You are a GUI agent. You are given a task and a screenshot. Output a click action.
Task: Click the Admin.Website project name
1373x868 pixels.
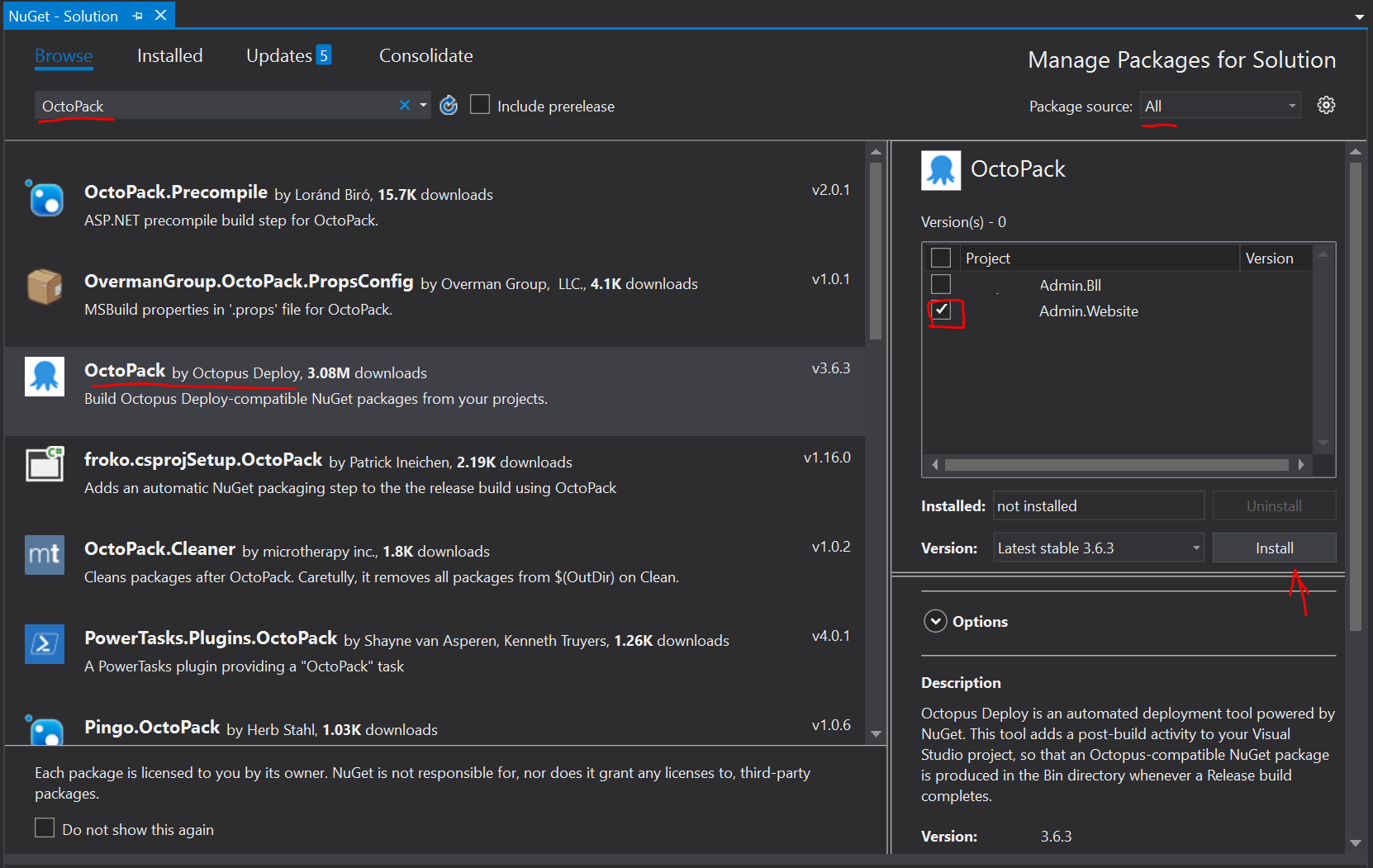click(x=1089, y=311)
